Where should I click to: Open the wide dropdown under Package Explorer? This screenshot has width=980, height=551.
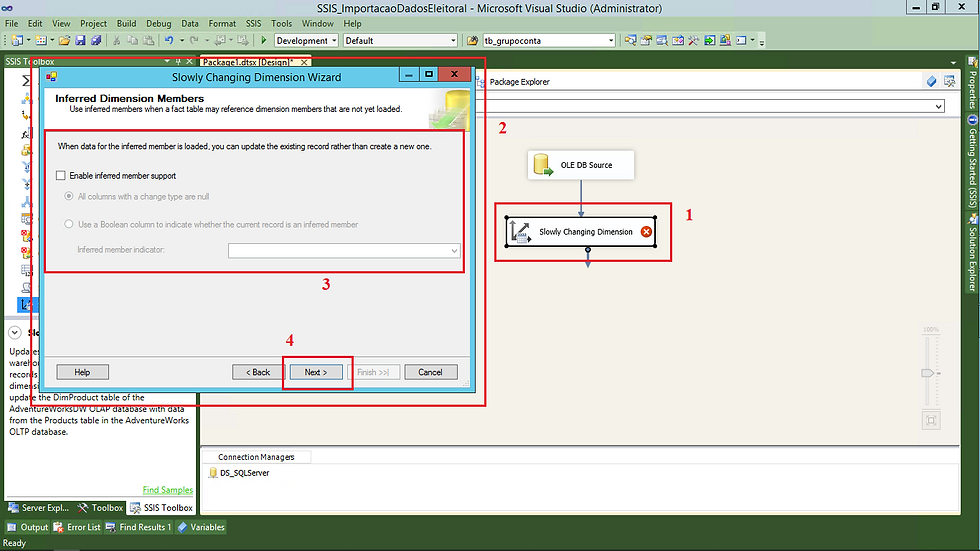[x=938, y=107]
